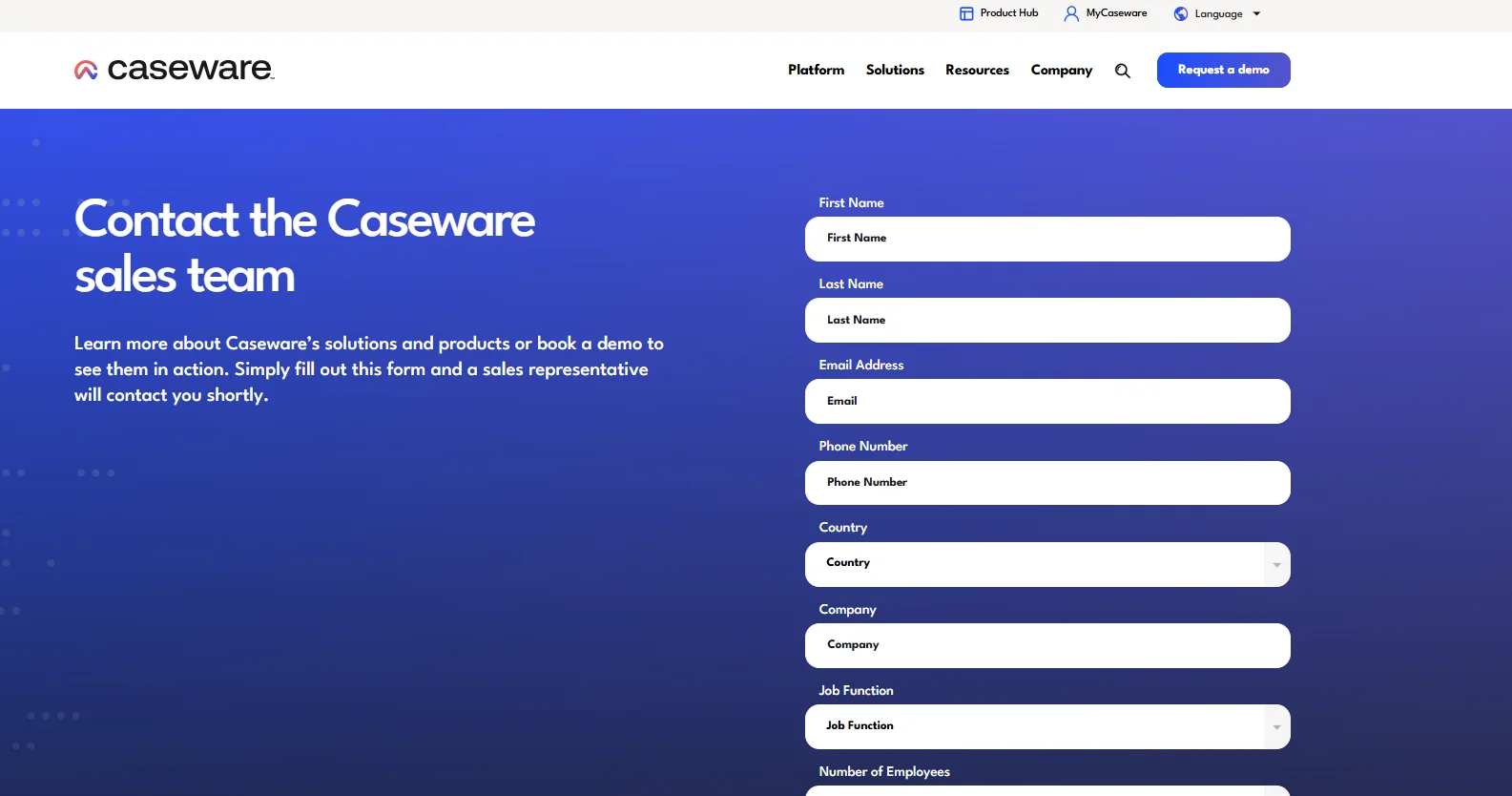Click the Language globe icon

click(1181, 13)
